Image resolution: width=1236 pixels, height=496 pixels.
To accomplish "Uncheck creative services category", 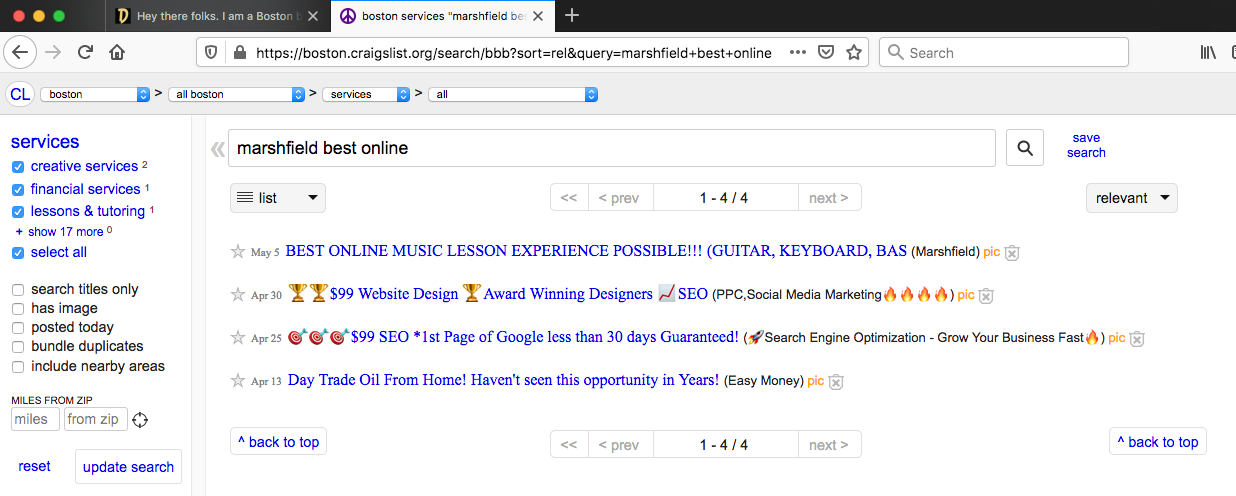I will click(18, 167).
